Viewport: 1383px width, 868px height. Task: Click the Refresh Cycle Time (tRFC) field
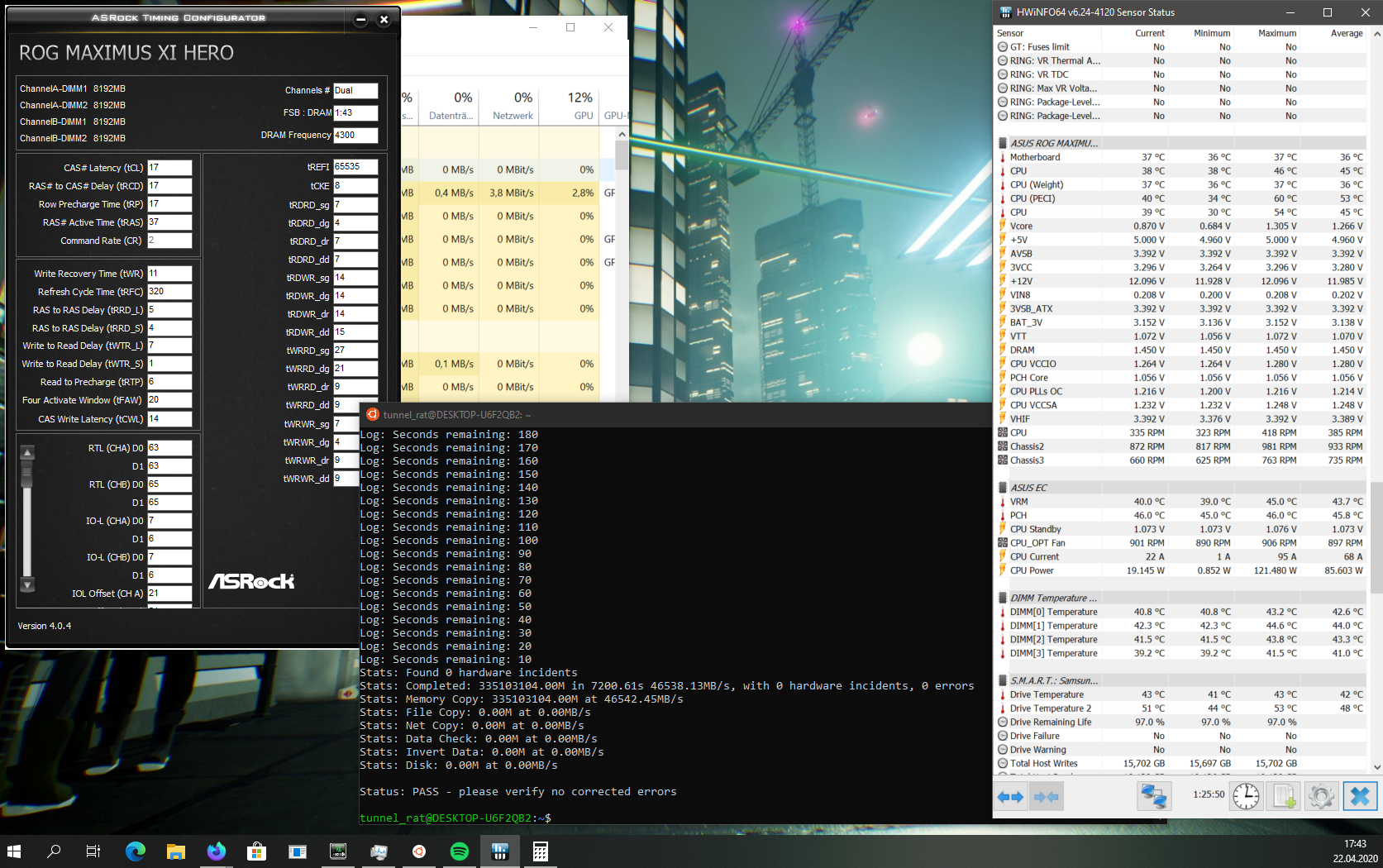click(x=169, y=292)
